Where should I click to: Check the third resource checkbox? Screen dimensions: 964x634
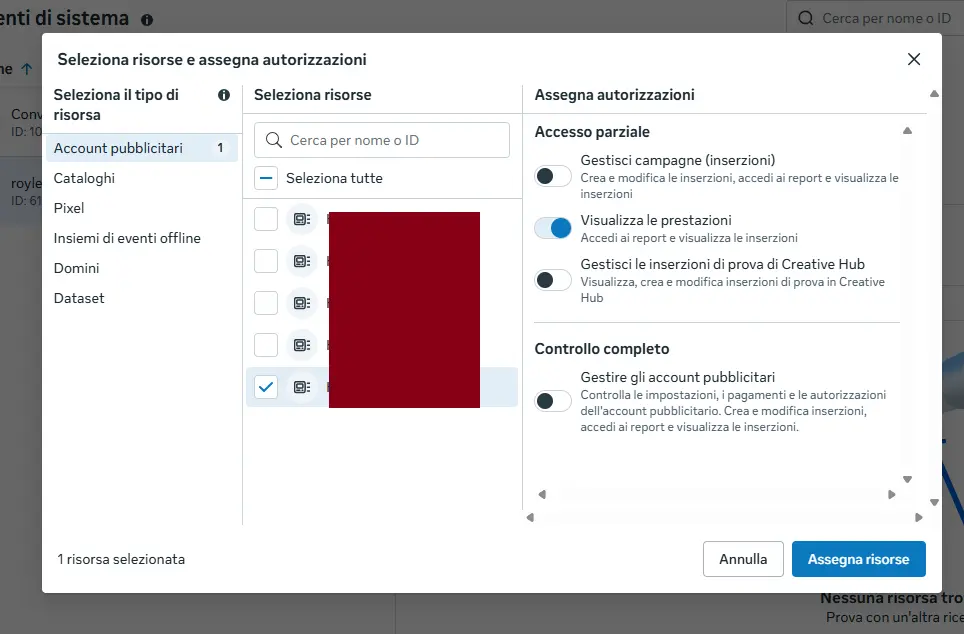(266, 303)
